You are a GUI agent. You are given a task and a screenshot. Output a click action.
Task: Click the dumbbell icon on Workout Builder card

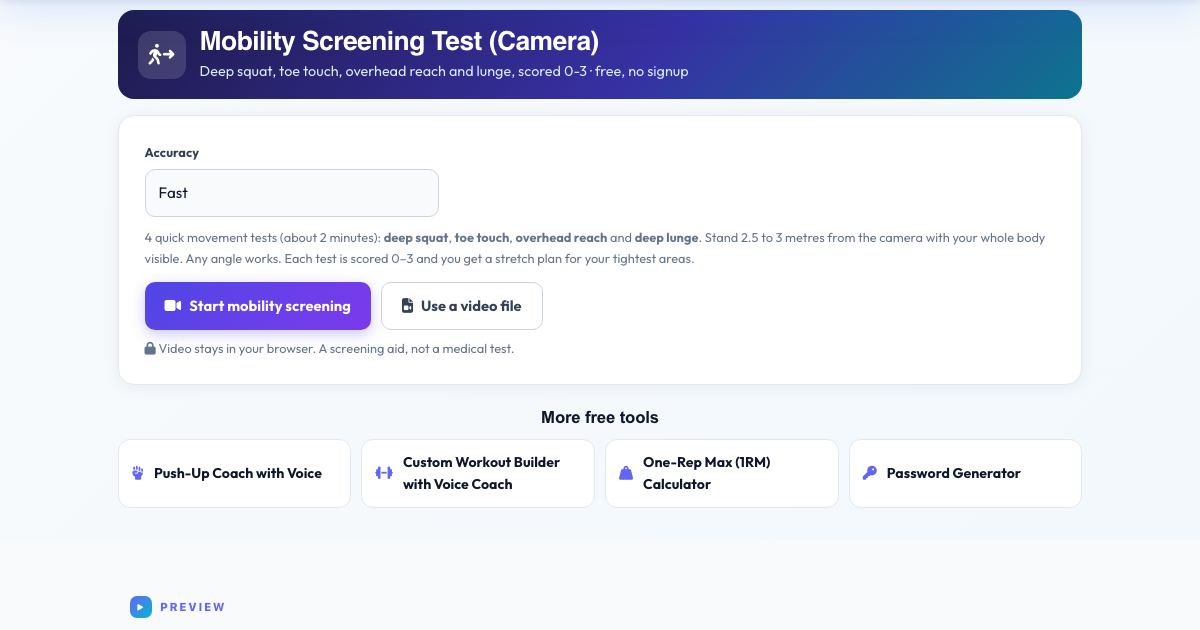click(384, 473)
